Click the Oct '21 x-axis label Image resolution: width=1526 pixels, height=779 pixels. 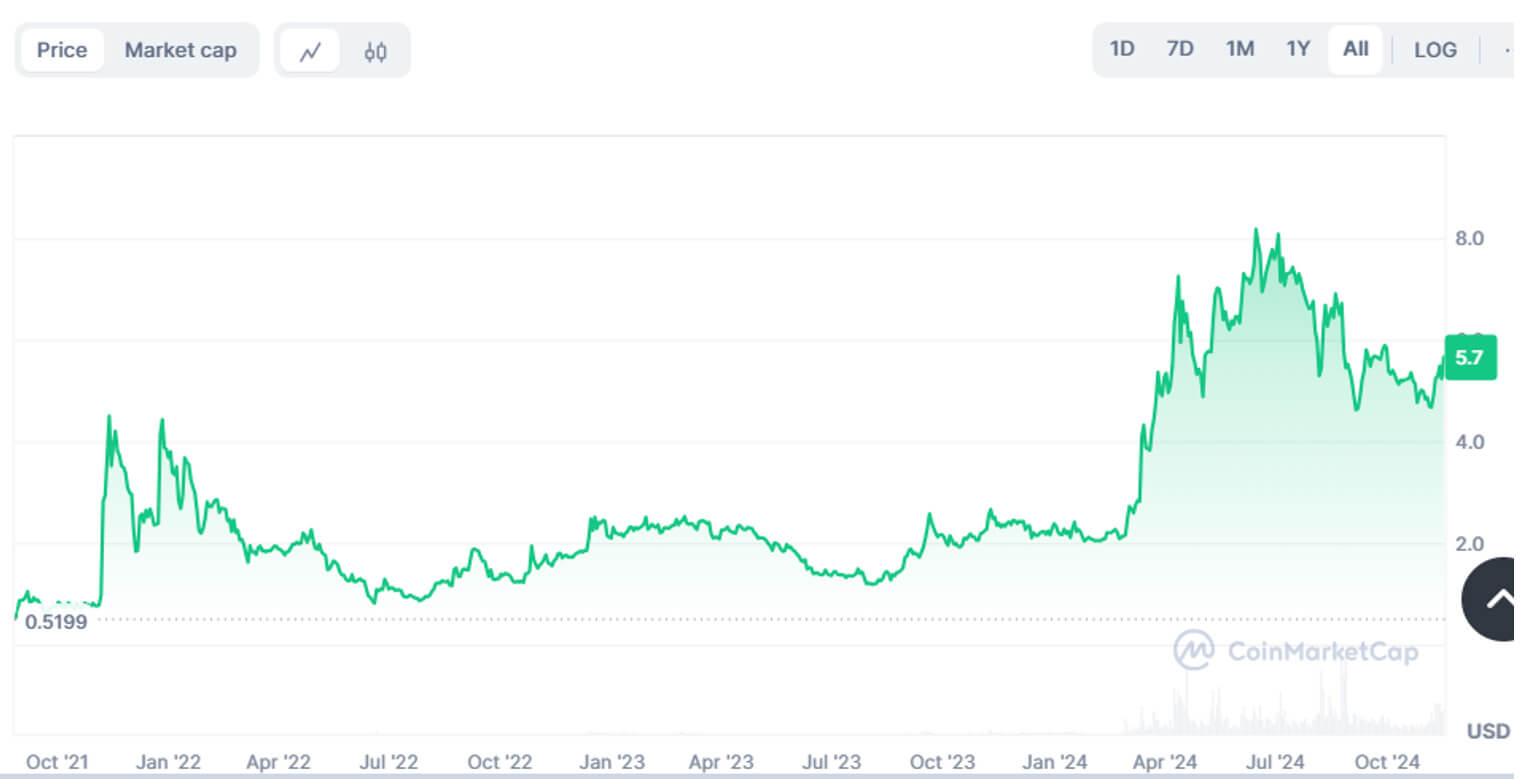(57, 762)
